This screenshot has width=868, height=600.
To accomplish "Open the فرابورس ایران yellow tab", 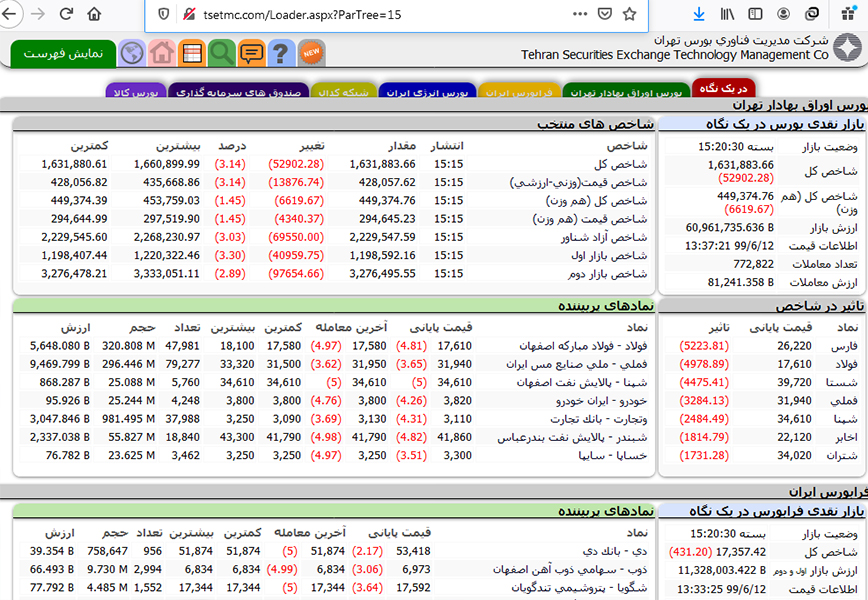I will pos(519,91).
